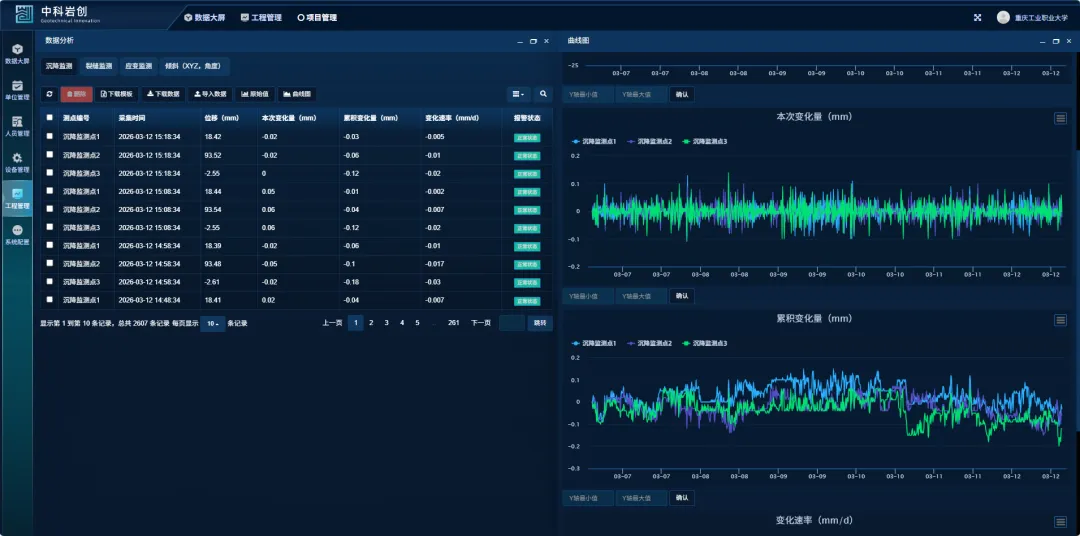
Task: Switch to the 应变监测 tab
Action: pyautogui.click(x=138, y=66)
